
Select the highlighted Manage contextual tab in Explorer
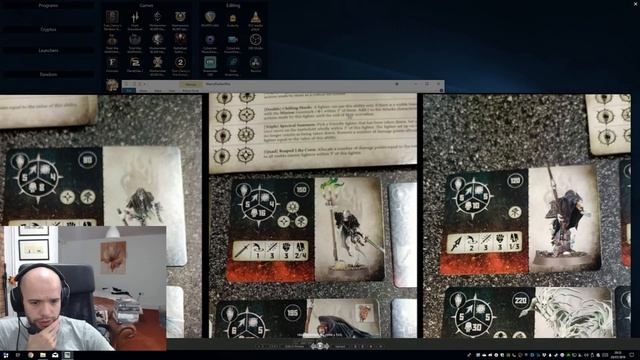point(191,84)
